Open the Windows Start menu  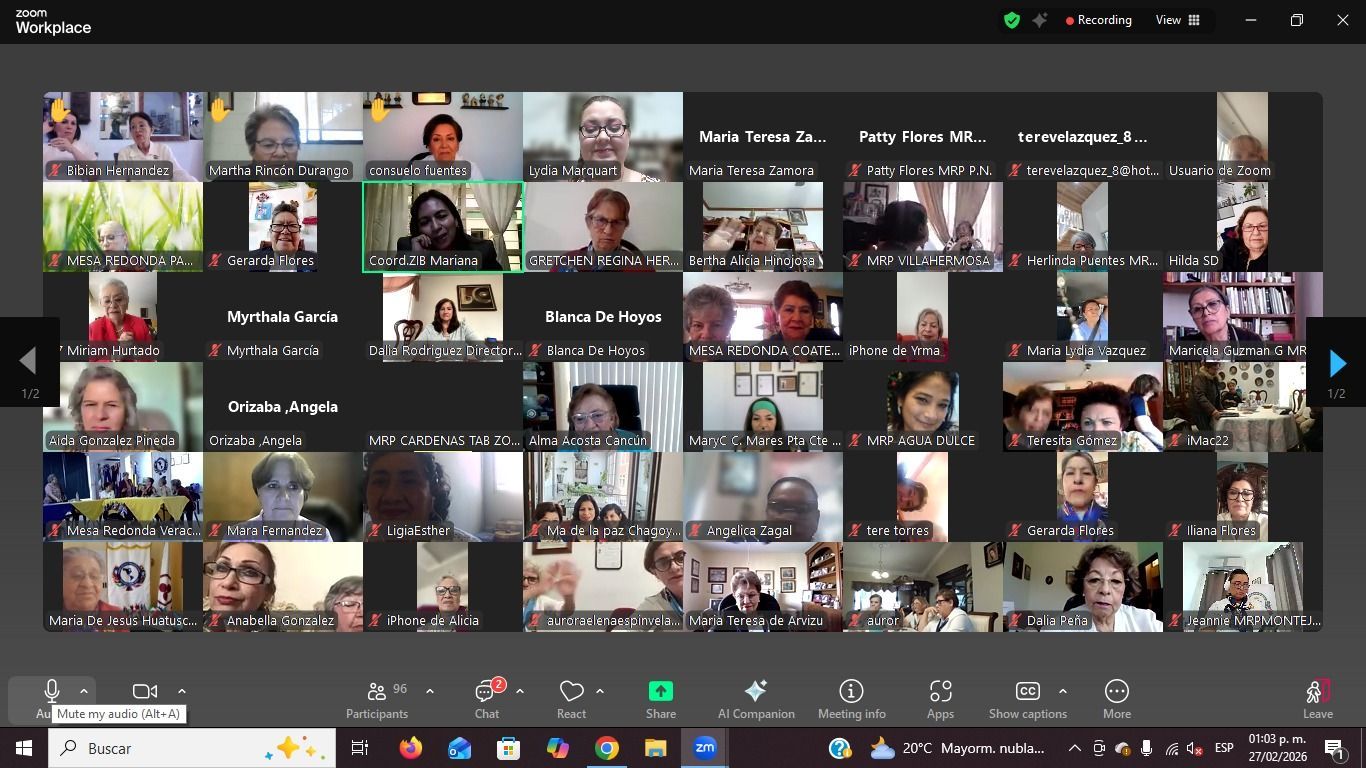[23, 748]
